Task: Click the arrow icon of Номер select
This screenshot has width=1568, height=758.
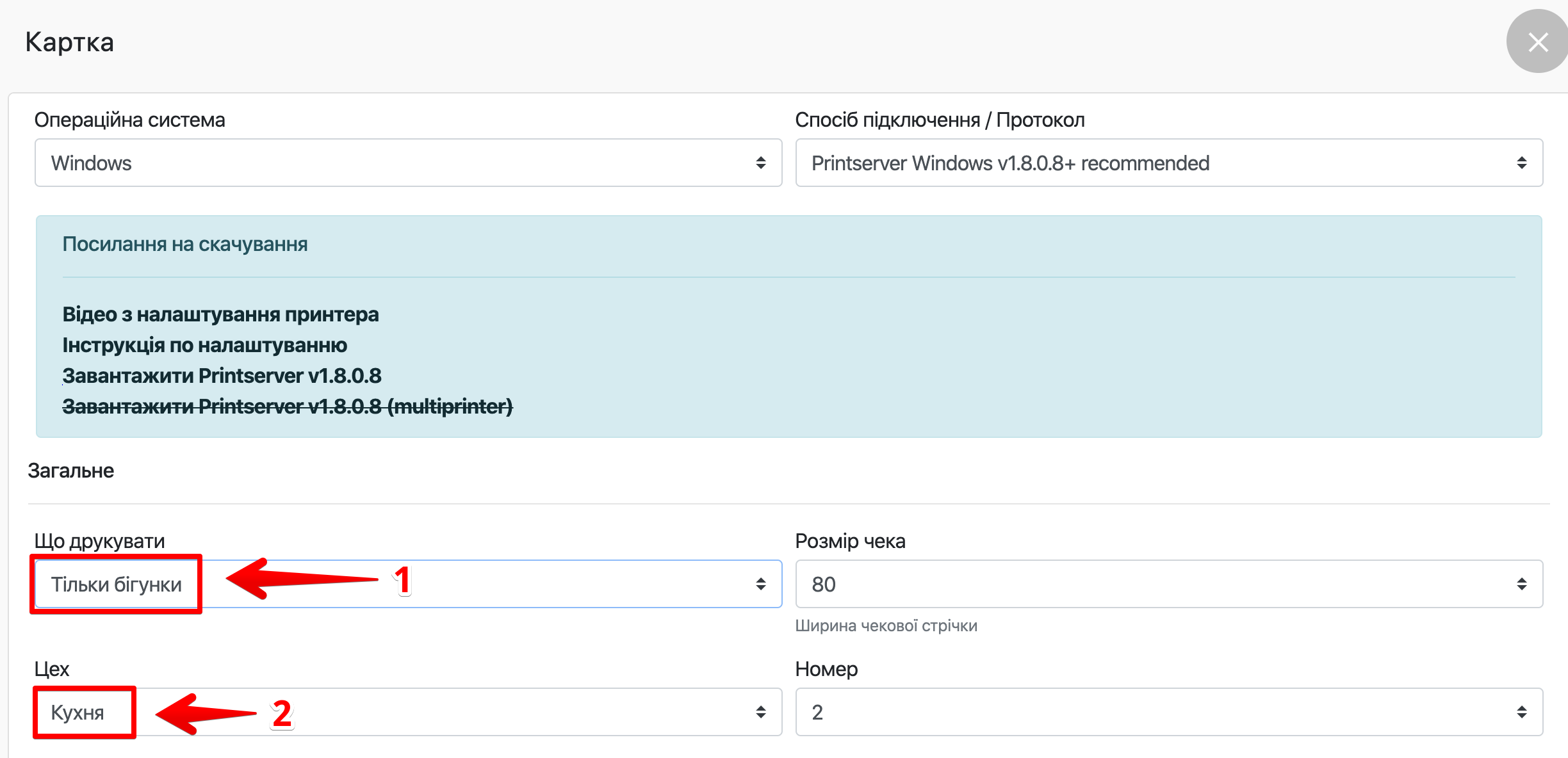Action: tap(1521, 712)
